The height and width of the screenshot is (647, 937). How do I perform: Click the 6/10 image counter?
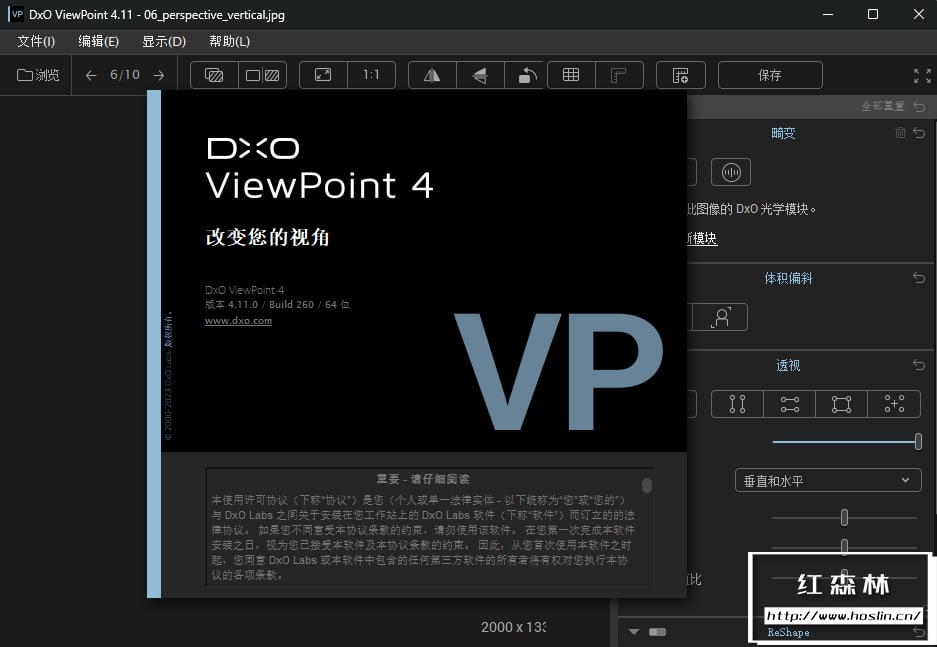click(125, 75)
